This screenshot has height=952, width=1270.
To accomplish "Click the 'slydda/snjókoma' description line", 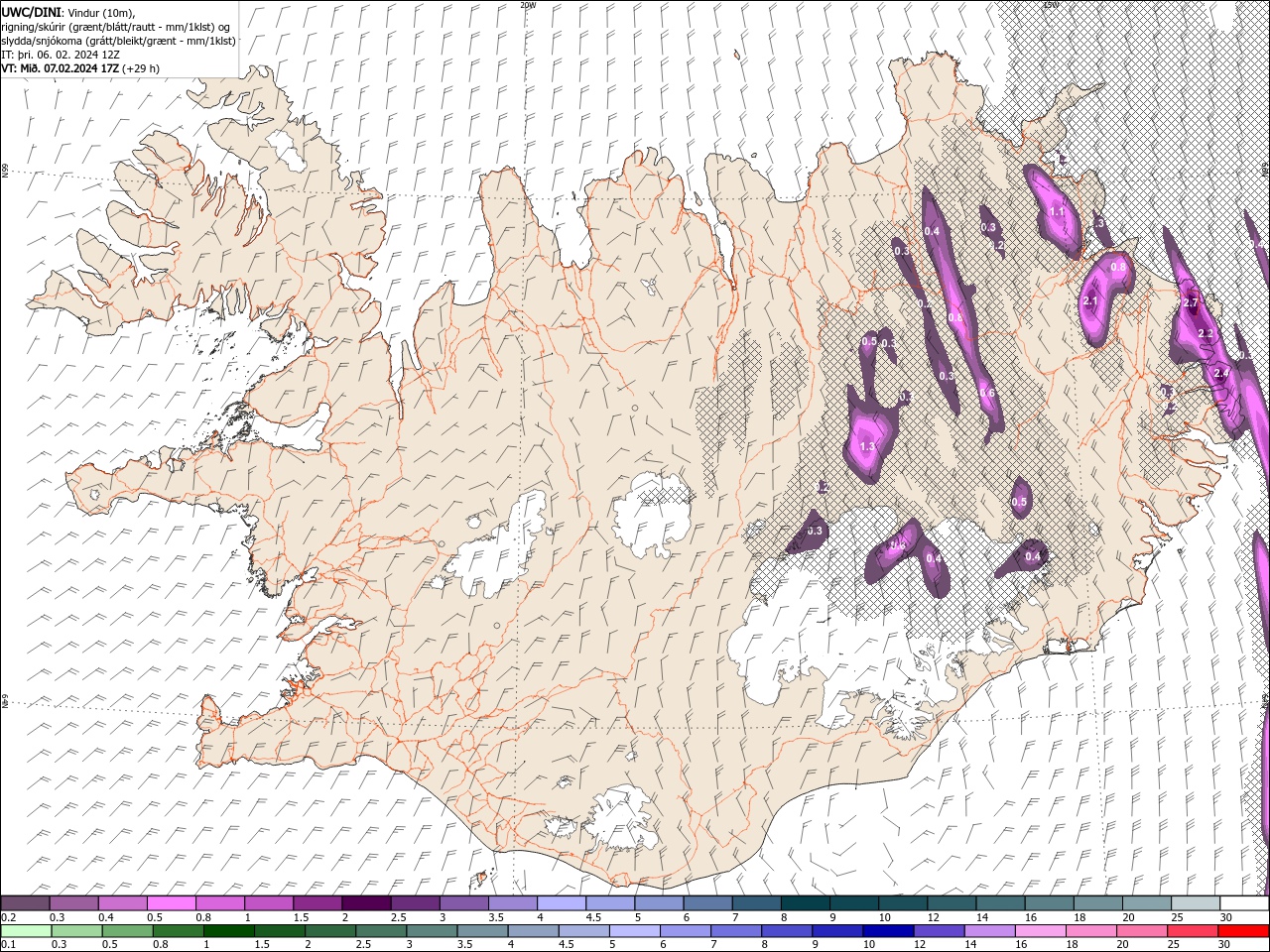I will click(119, 41).
